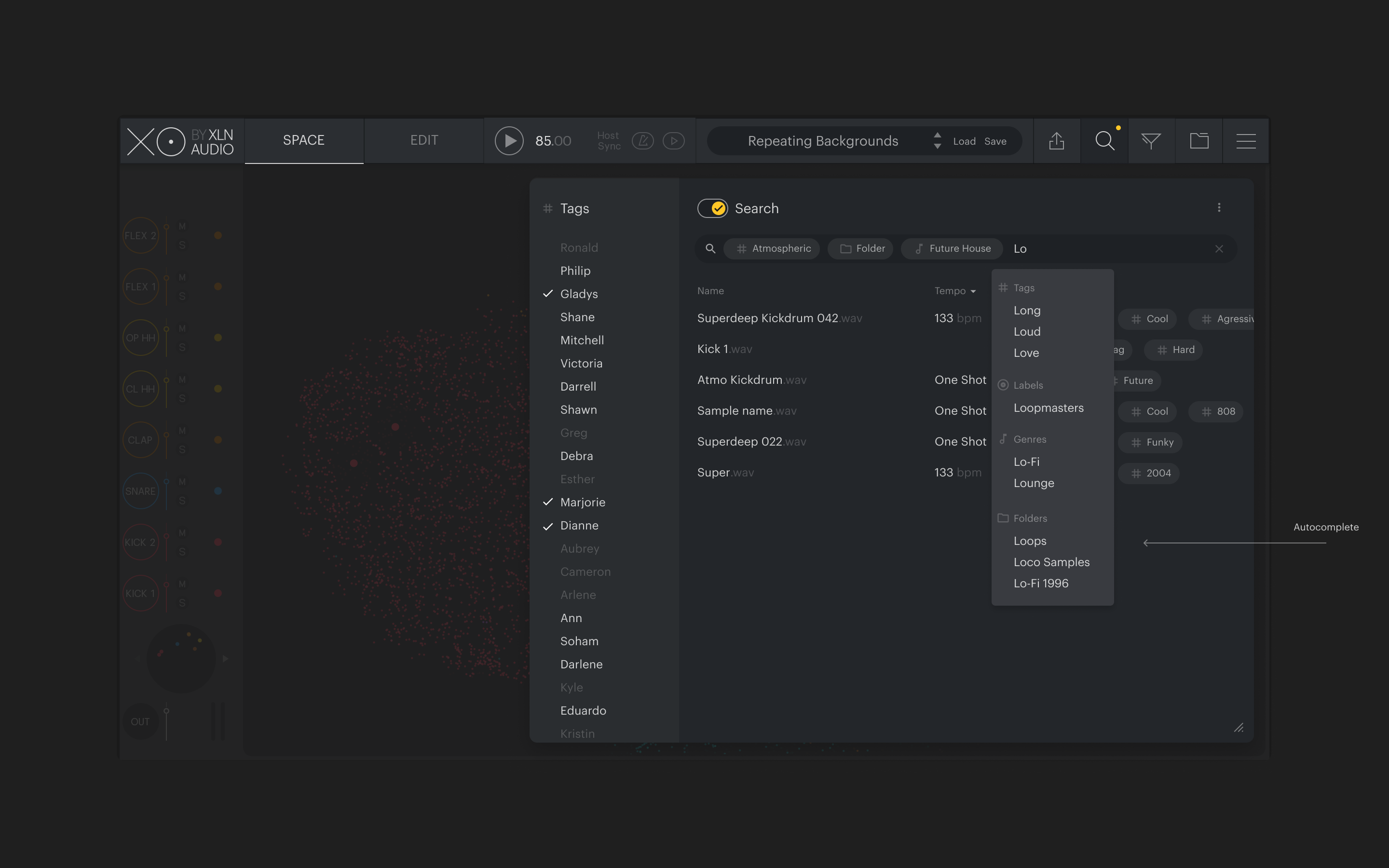Click the magnifier search icon in toolbar
Viewport: 1389px width, 868px height.
tap(1104, 141)
